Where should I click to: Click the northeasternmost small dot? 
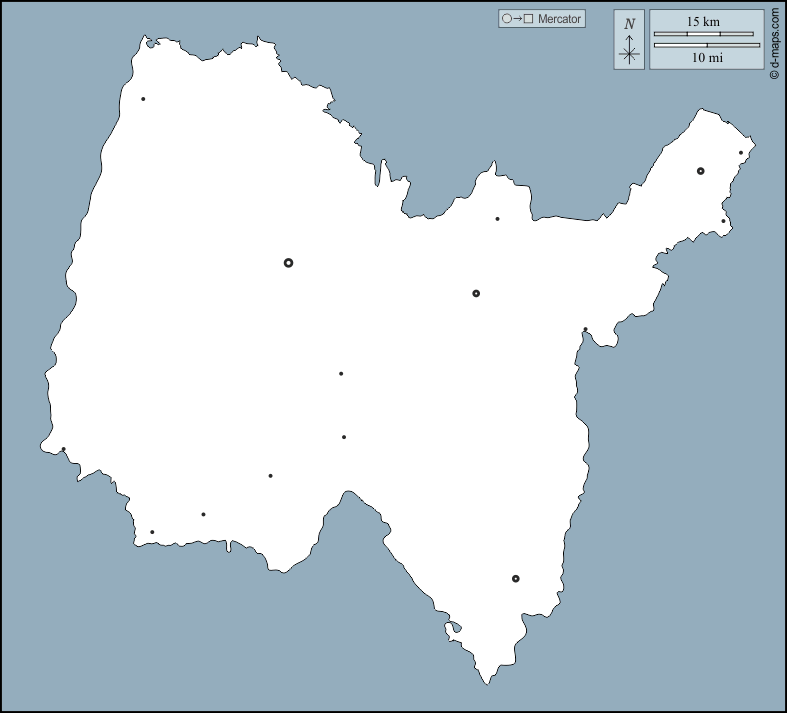pos(741,153)
